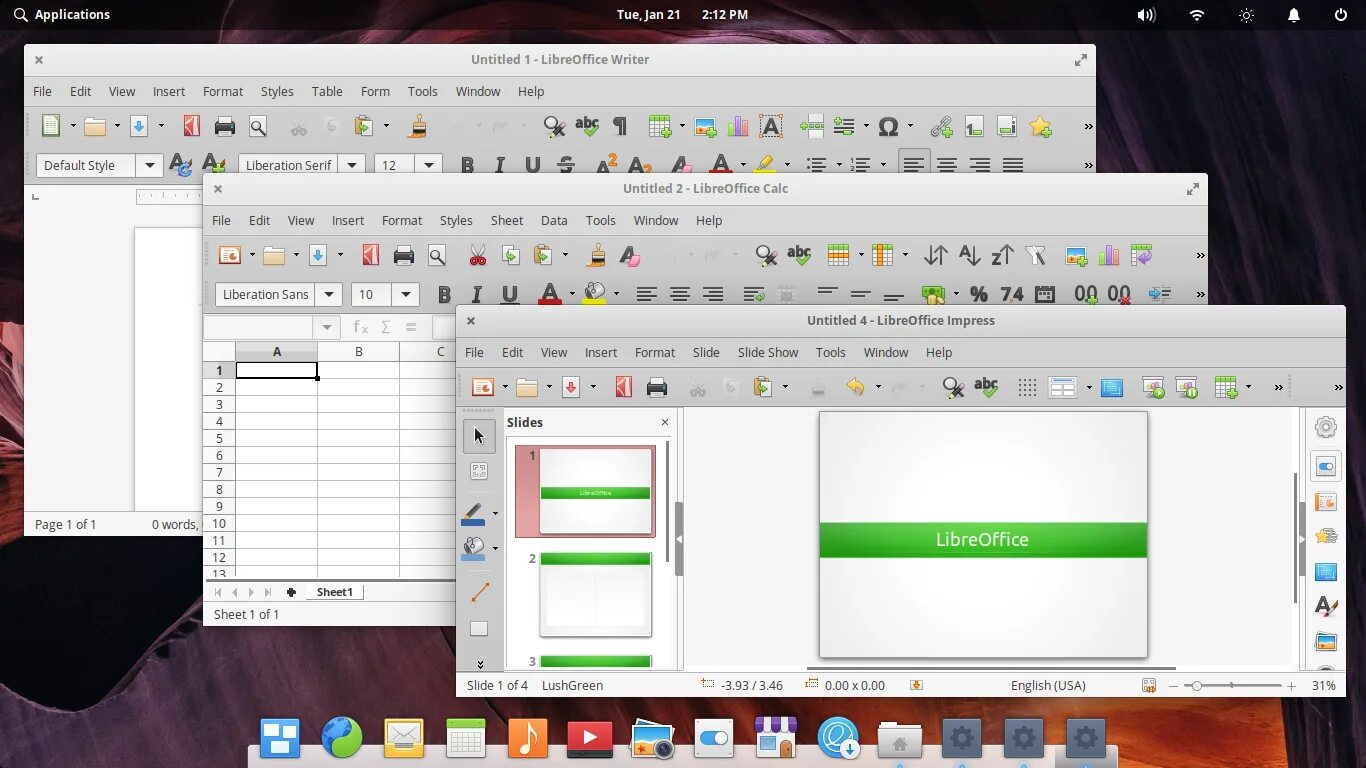1366x768 pixels.
Task: Clone formatting paintbrush in Writer toolbar
Action: click(418, 126)
